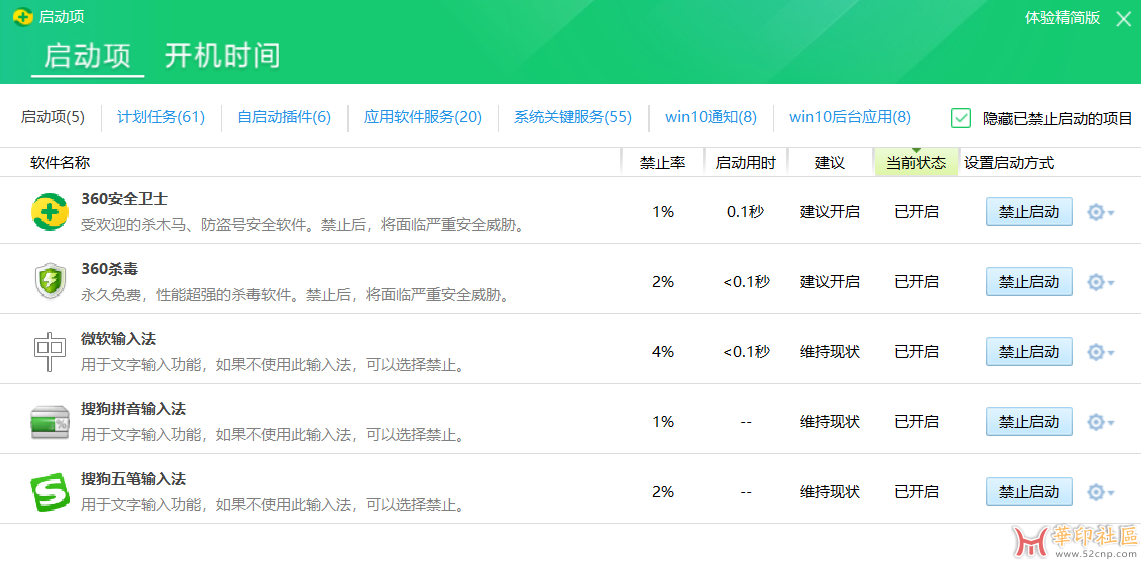Open the win10通知(8) sub-tab
The height and width of the screenshot is (561, 1141).
[x=711, y=117]
